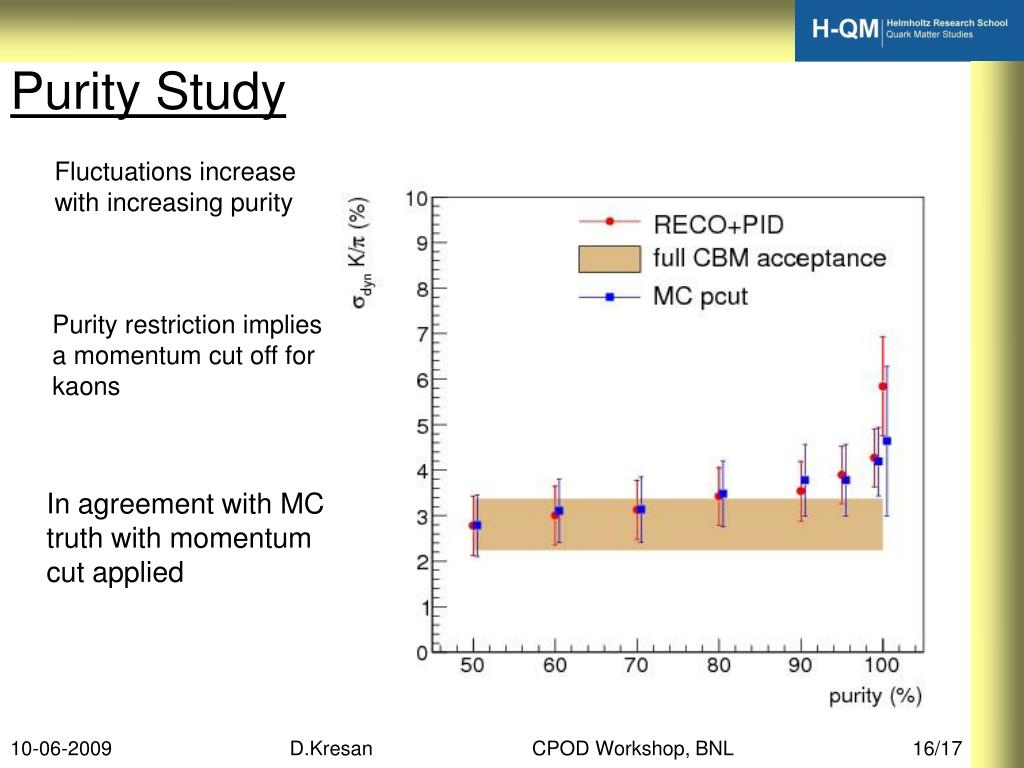Click the blue square data point at 100% purity
Image resolution: width=1024 pixels, height=768 pixels.
click(887, 441)
